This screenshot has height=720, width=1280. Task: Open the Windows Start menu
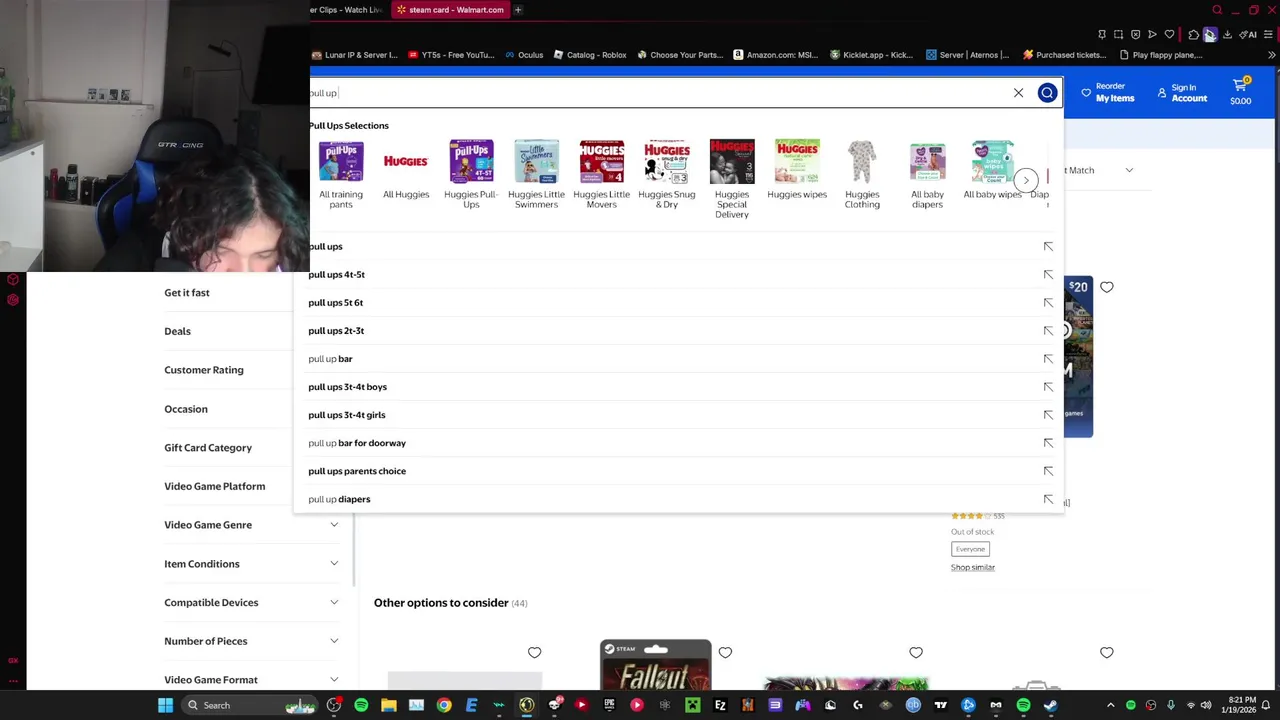click(165, 705)
